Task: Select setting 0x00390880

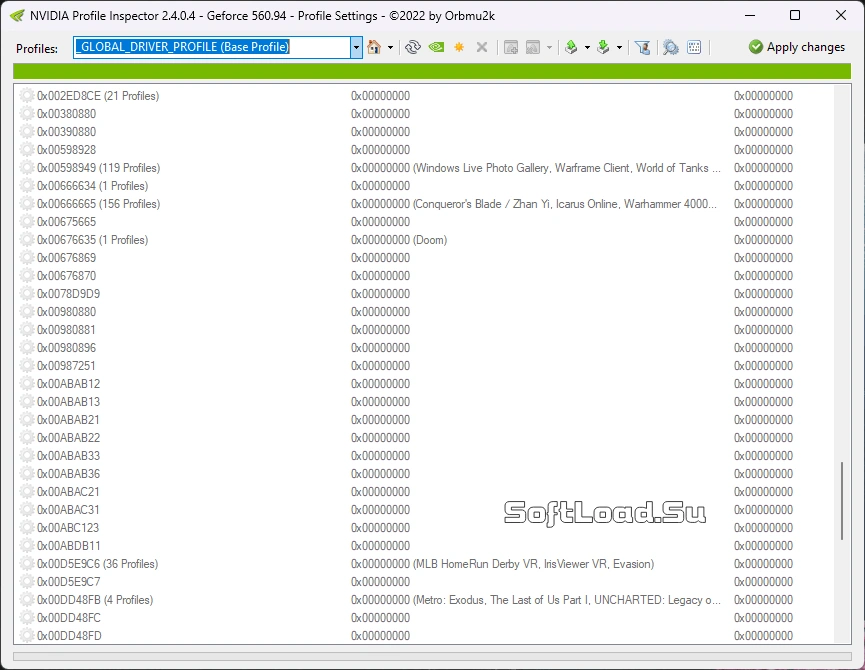Action: [66, 132]
